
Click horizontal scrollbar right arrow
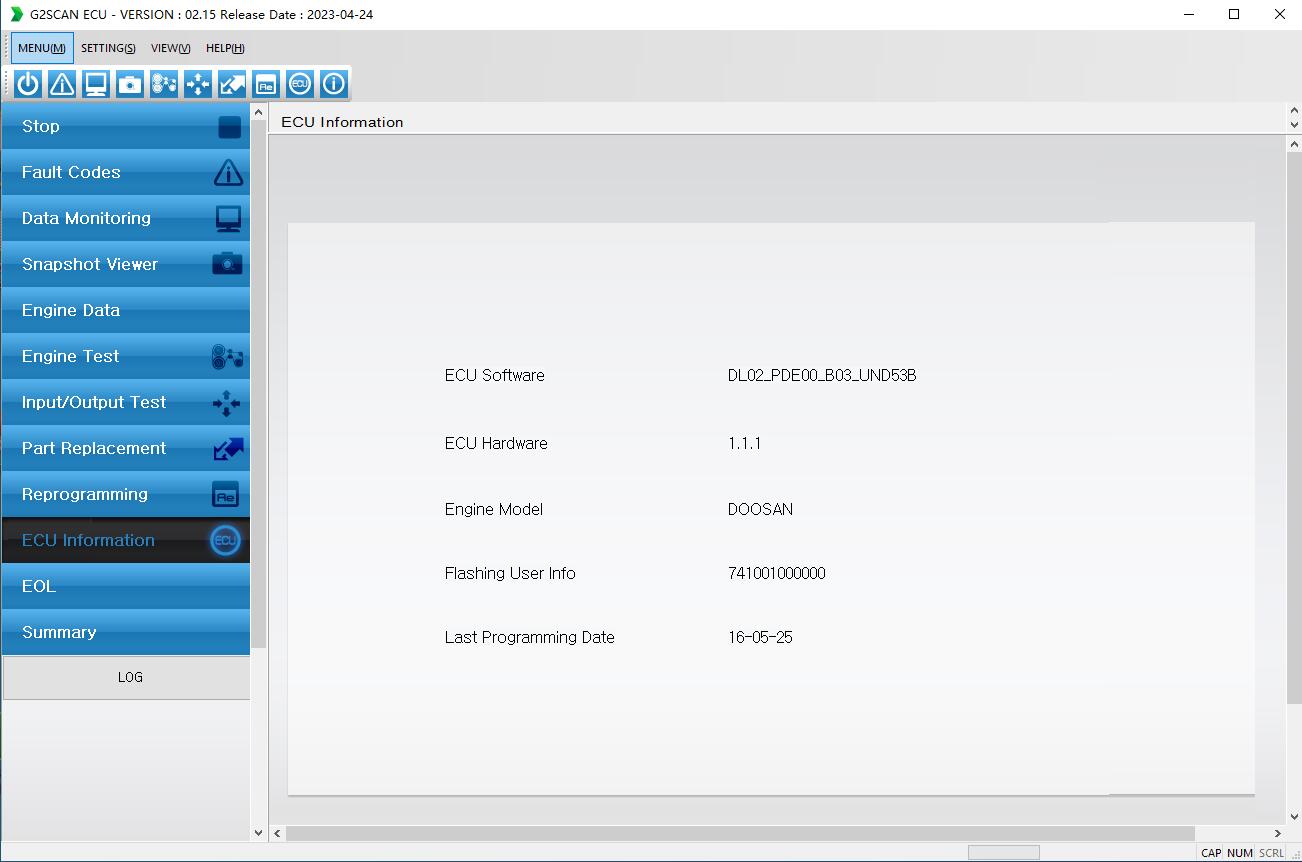1277,833
